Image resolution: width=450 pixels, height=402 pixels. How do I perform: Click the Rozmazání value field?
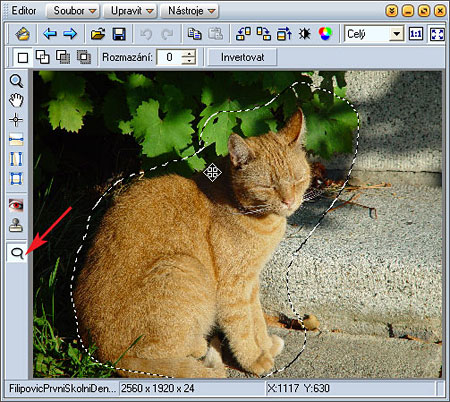169,57
